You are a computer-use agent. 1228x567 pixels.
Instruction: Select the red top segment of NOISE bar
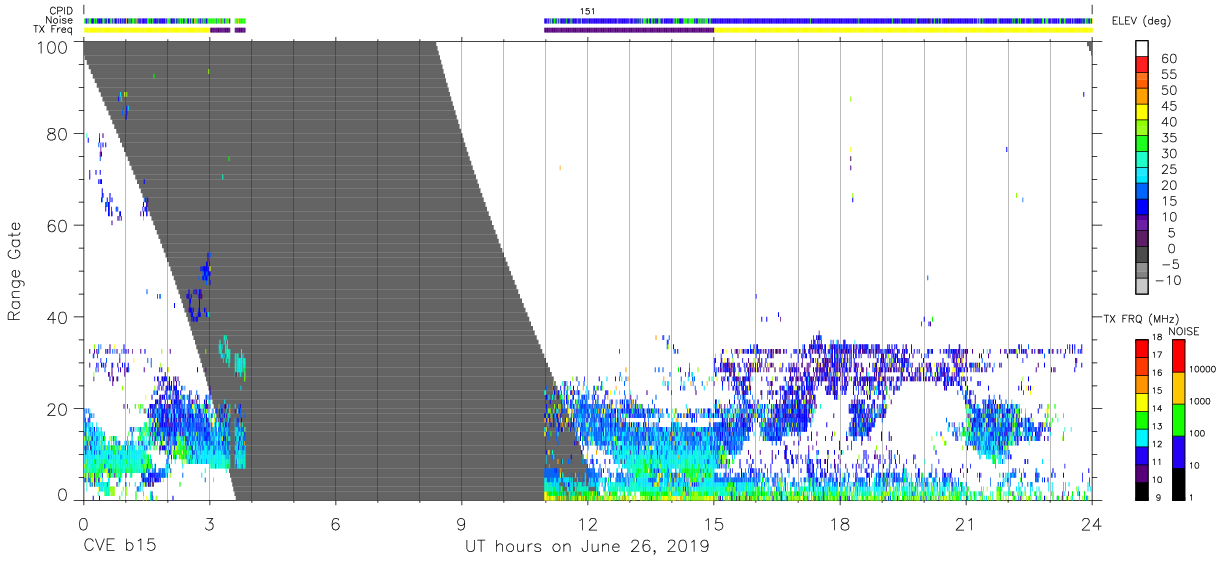(x=1179, y=355)
